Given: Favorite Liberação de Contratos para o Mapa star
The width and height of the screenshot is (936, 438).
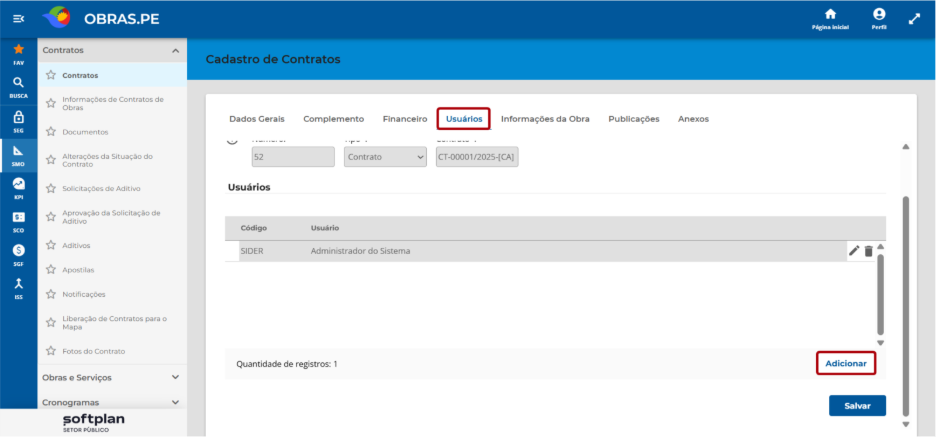Looking at the screenshot, I should pyautogui.click(x=51, y=323).
